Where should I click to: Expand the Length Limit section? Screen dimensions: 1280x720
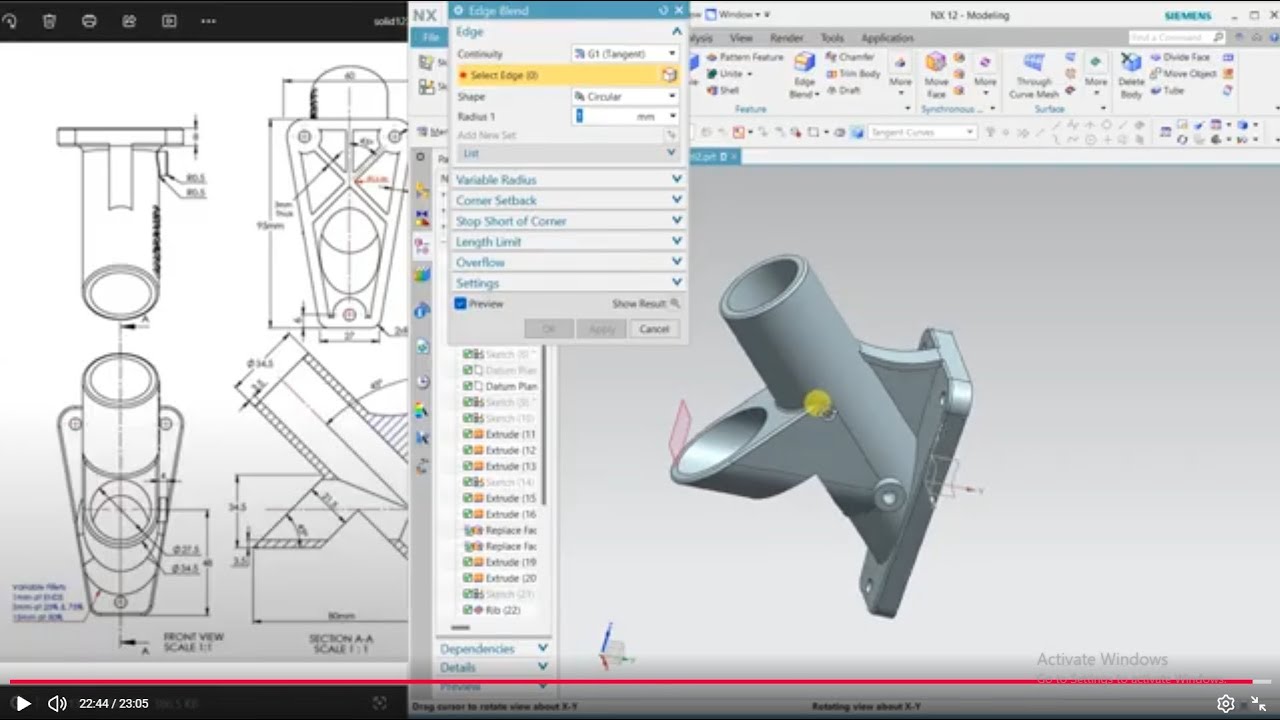[x=568, y=242]
